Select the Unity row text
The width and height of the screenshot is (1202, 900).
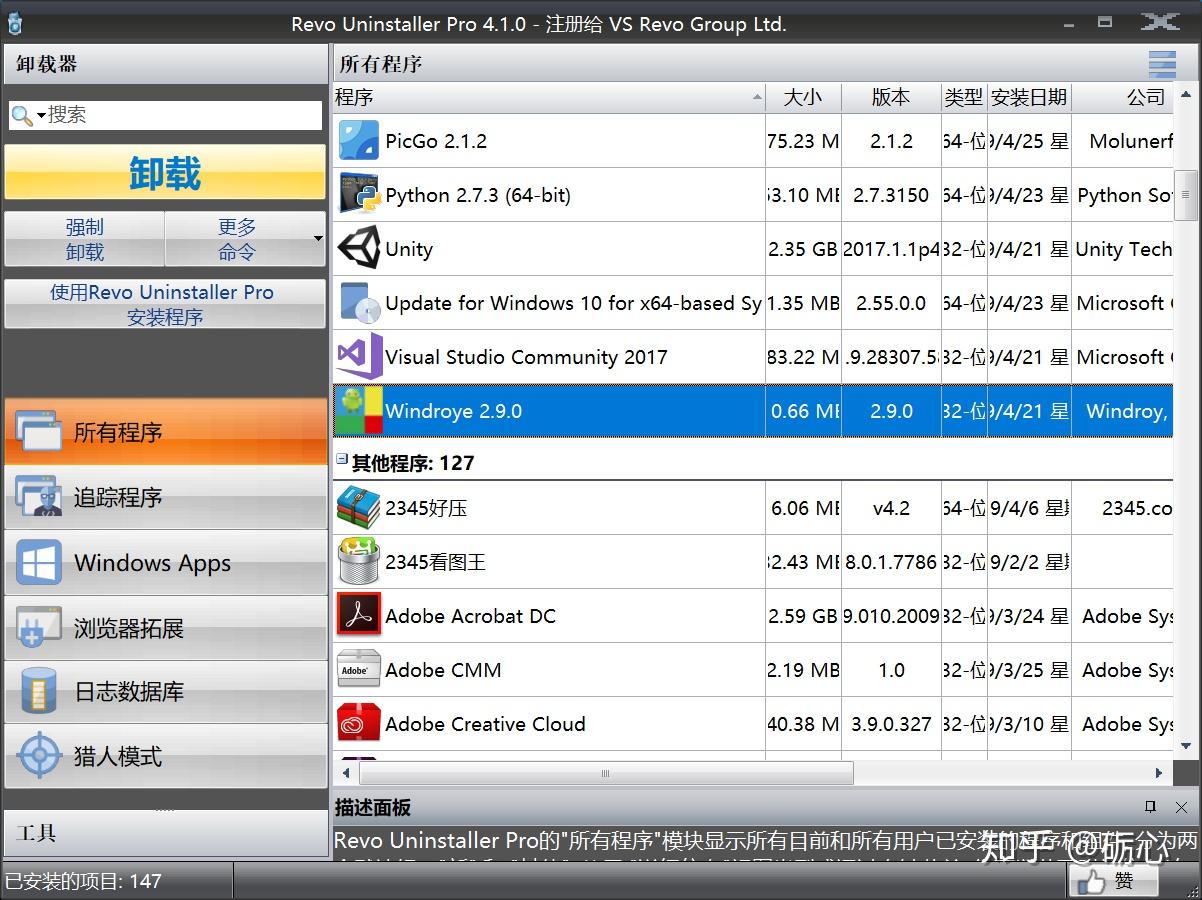pyautogui.click(x=409, y=249)
